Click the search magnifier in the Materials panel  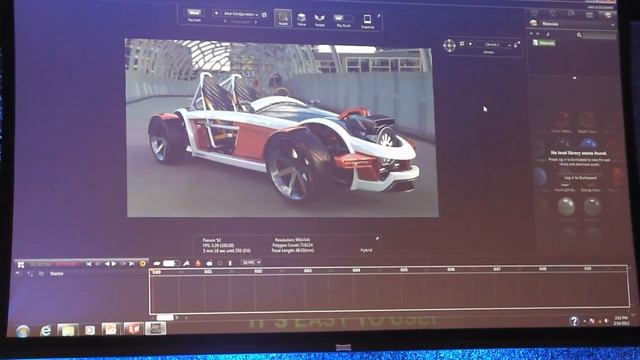click(579, 35)
